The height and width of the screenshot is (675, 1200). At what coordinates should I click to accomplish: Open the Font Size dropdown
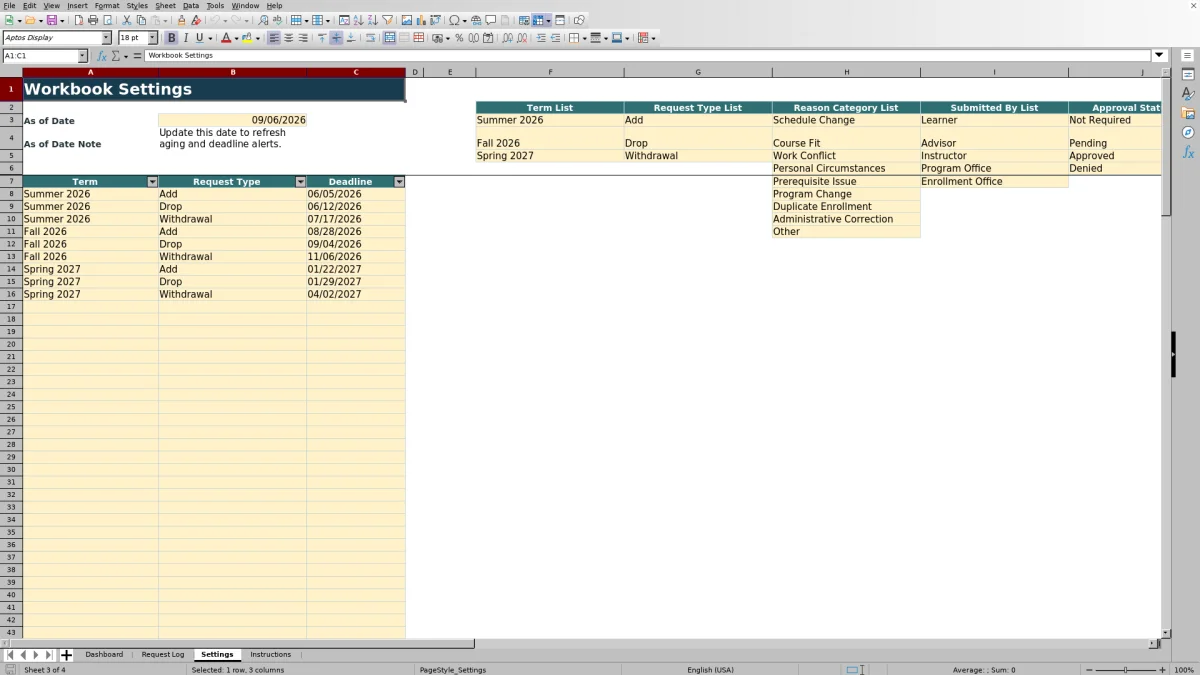pos(153,38)
